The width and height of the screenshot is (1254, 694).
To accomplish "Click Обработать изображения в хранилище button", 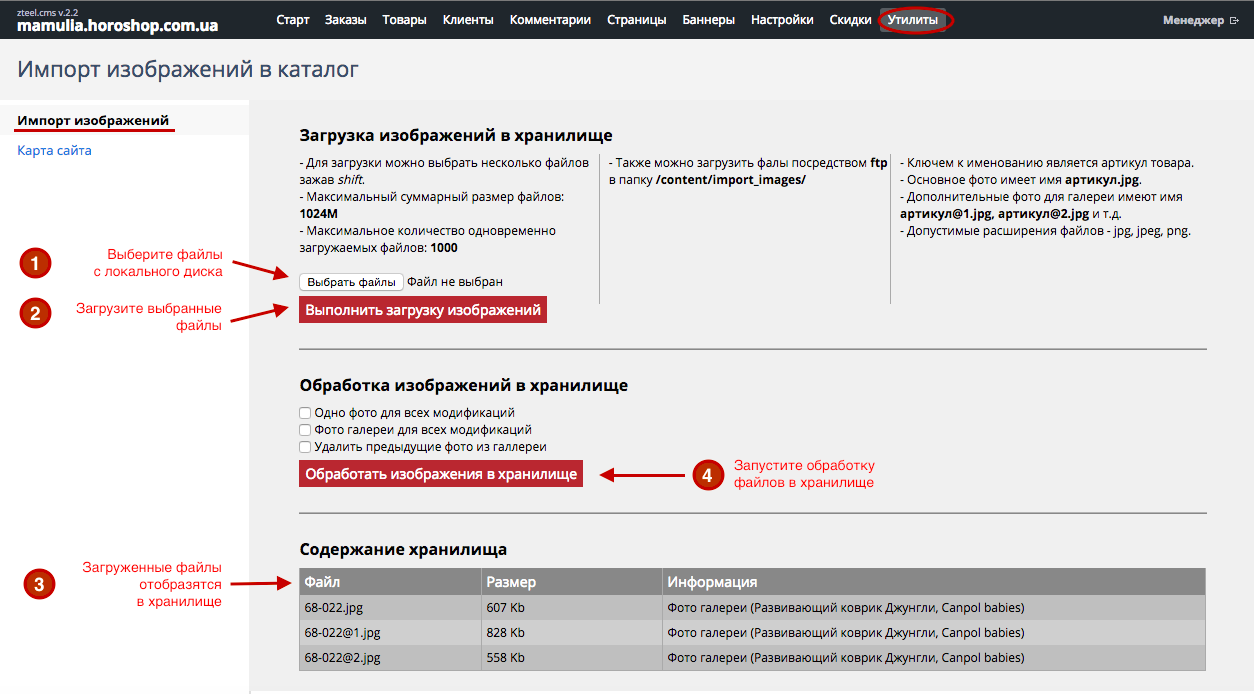I will click(441, 474).
